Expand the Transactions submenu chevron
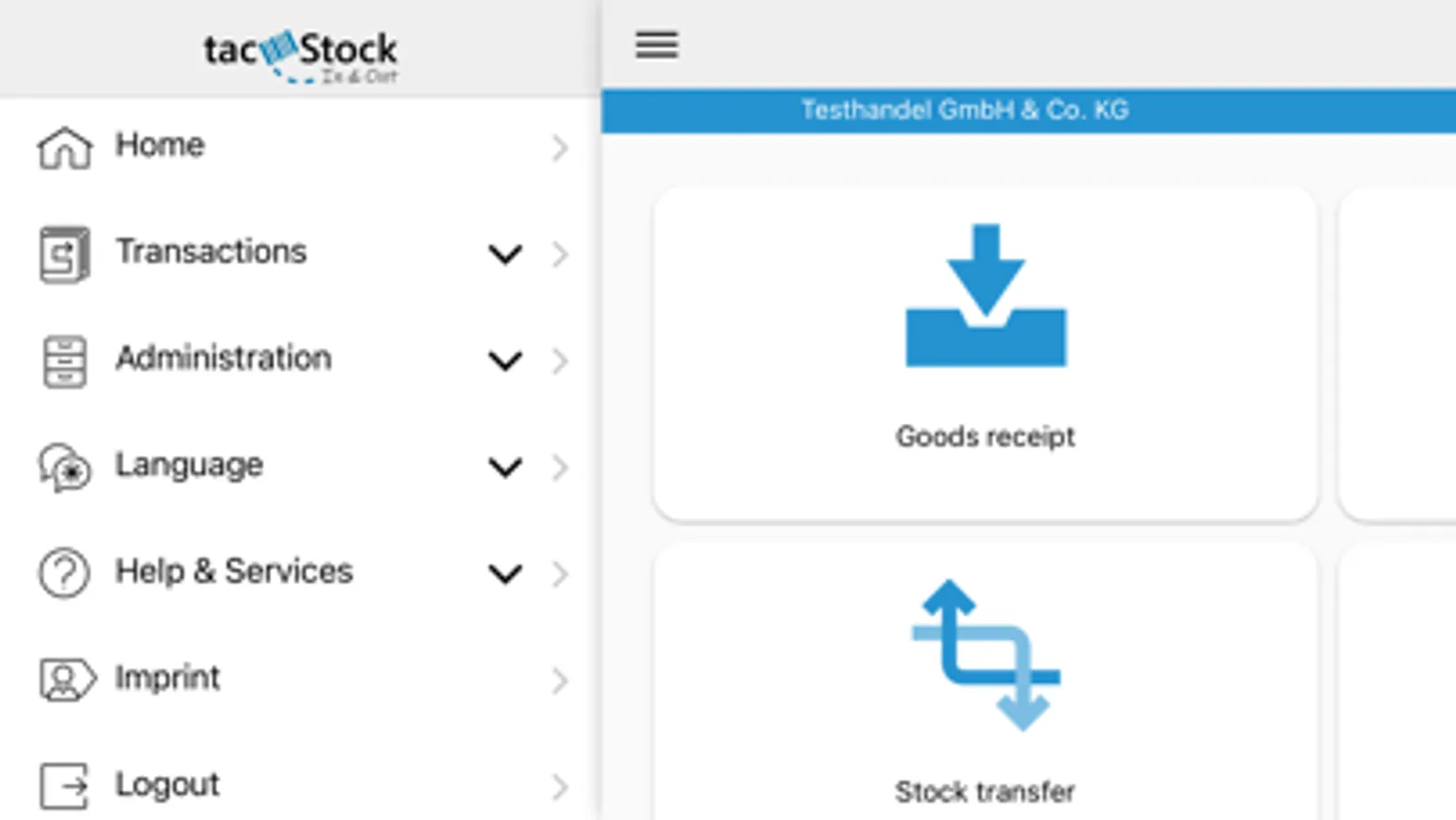Viewport: 1456px width, 820px height. point(505,254)
